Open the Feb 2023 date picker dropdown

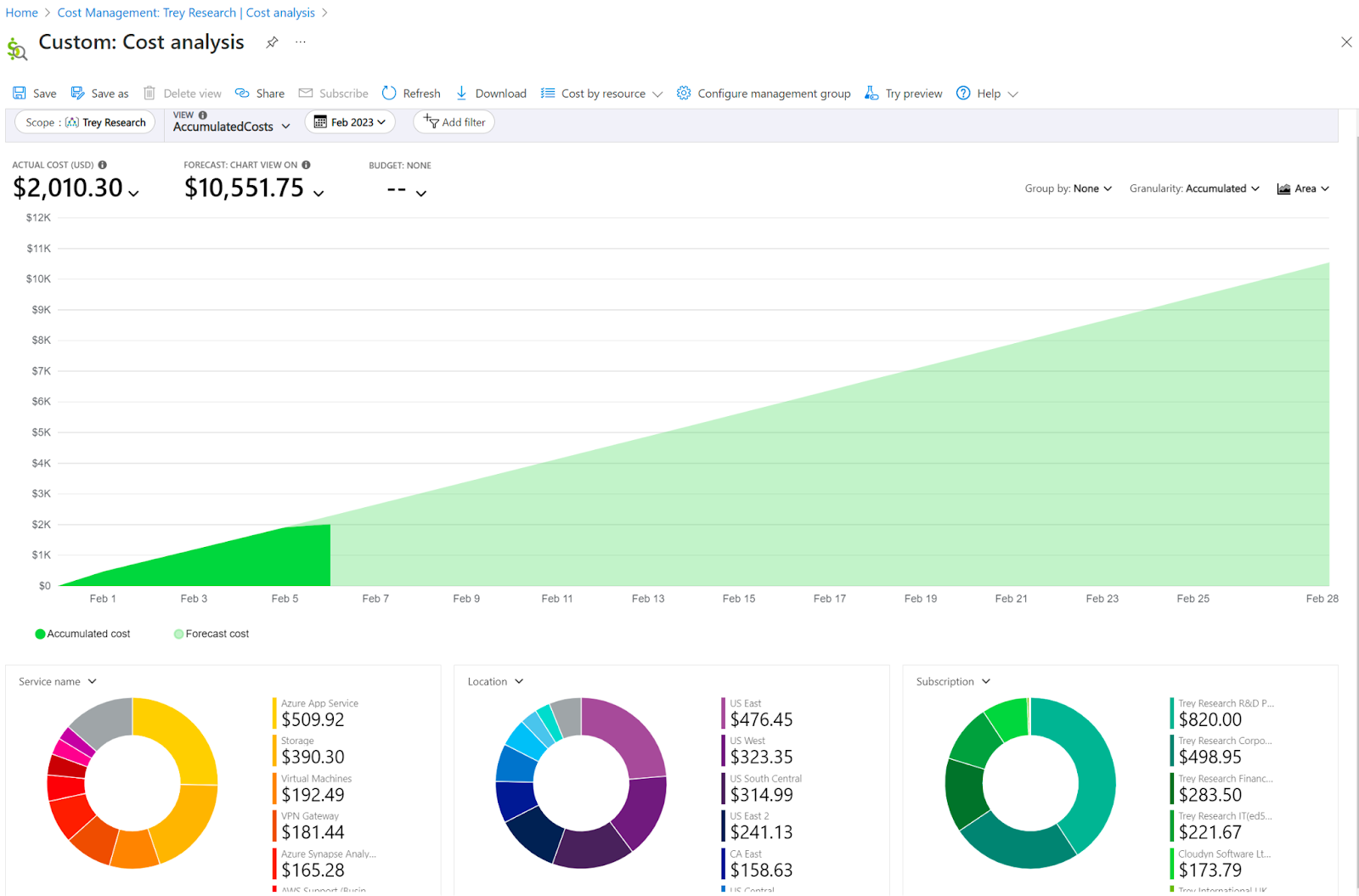349,121
